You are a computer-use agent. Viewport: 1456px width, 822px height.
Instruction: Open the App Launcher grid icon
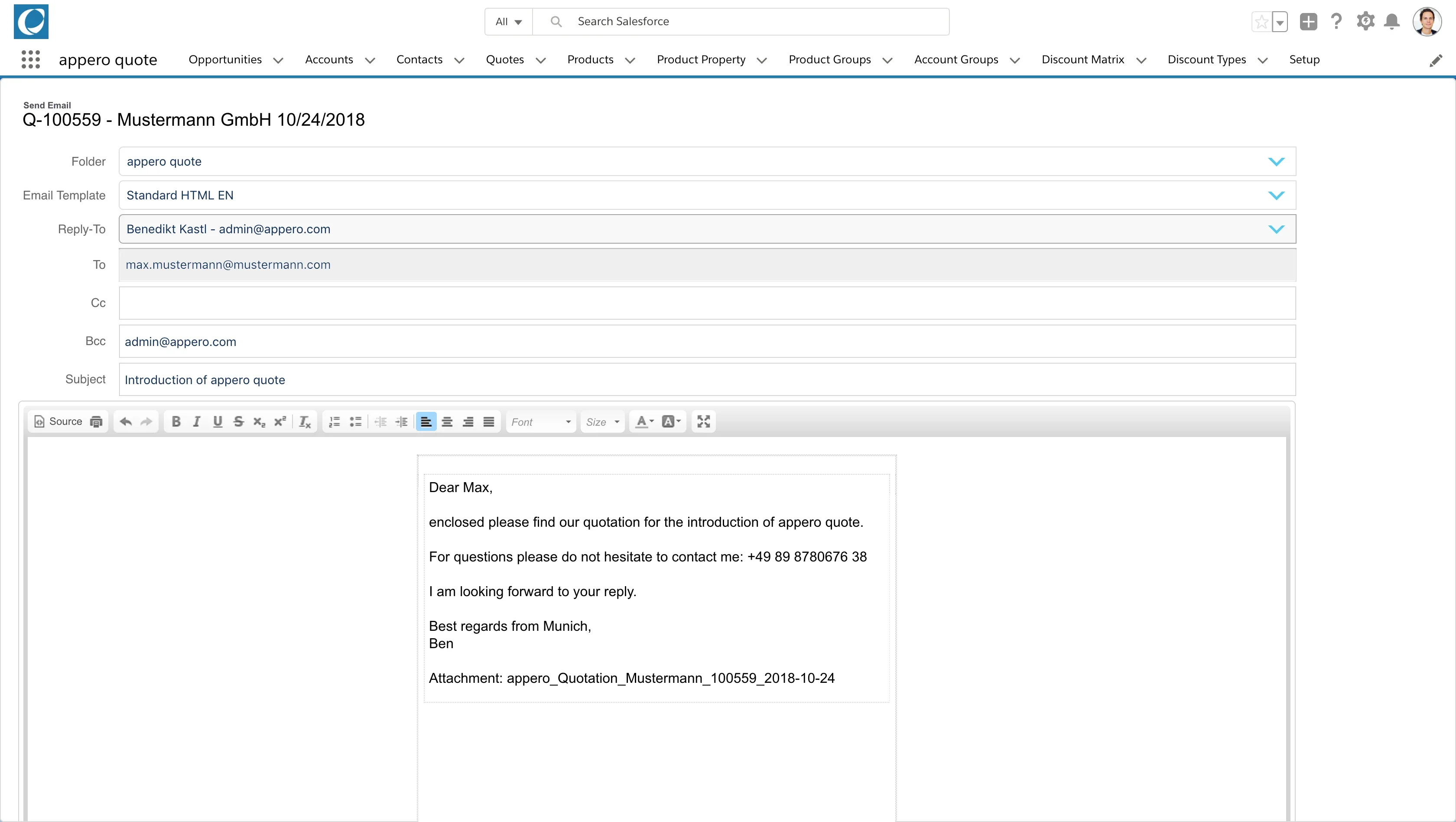[30, 59]
